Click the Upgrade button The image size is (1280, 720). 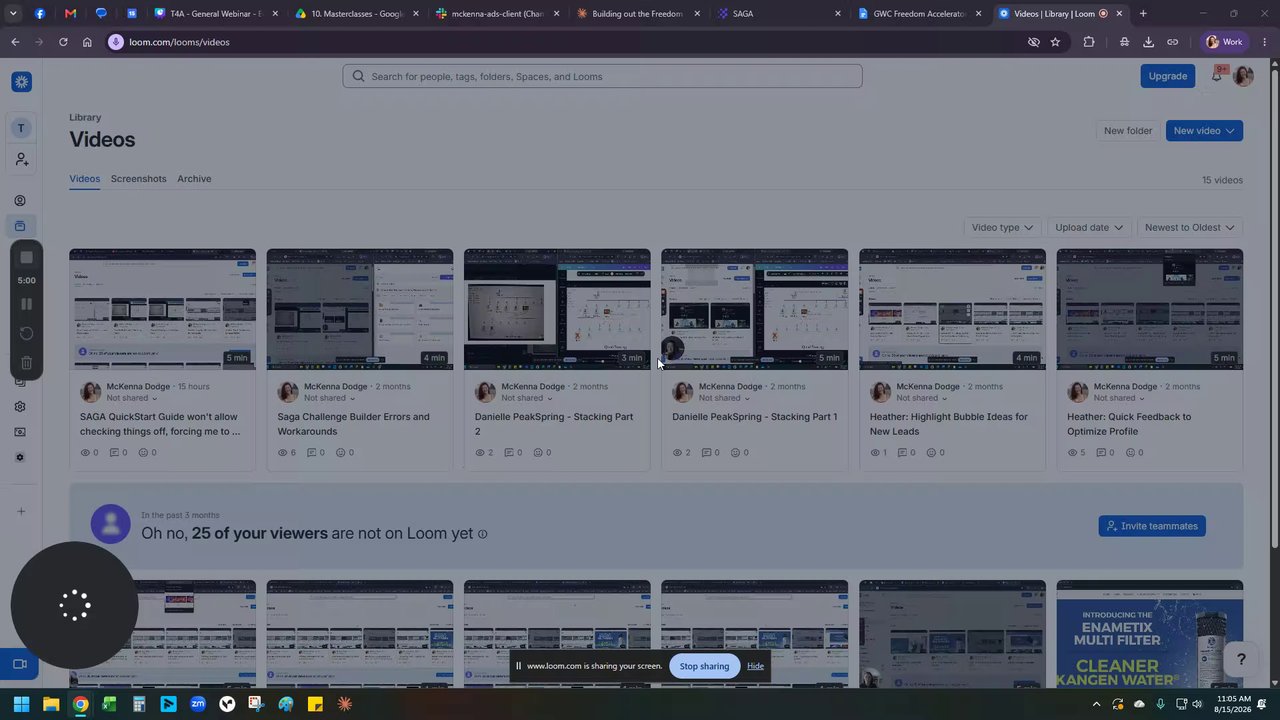coord(1168,76)
